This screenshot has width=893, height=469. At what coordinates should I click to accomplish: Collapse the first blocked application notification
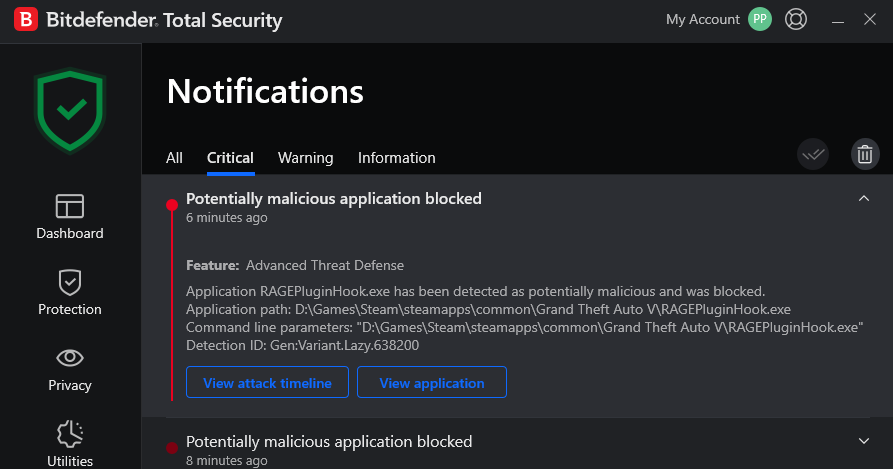click(x=864, y=199)
